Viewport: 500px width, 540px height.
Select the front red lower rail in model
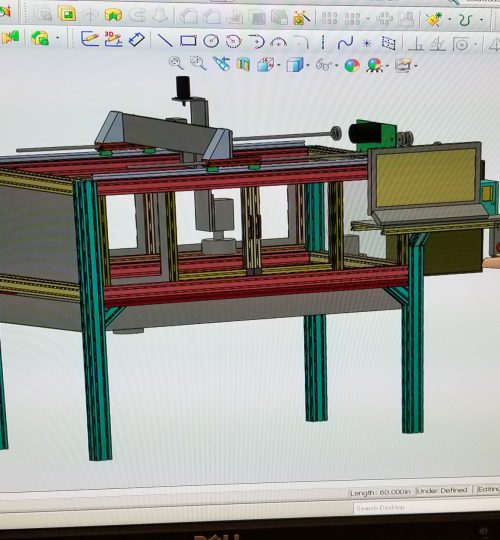tap(256, 285)
